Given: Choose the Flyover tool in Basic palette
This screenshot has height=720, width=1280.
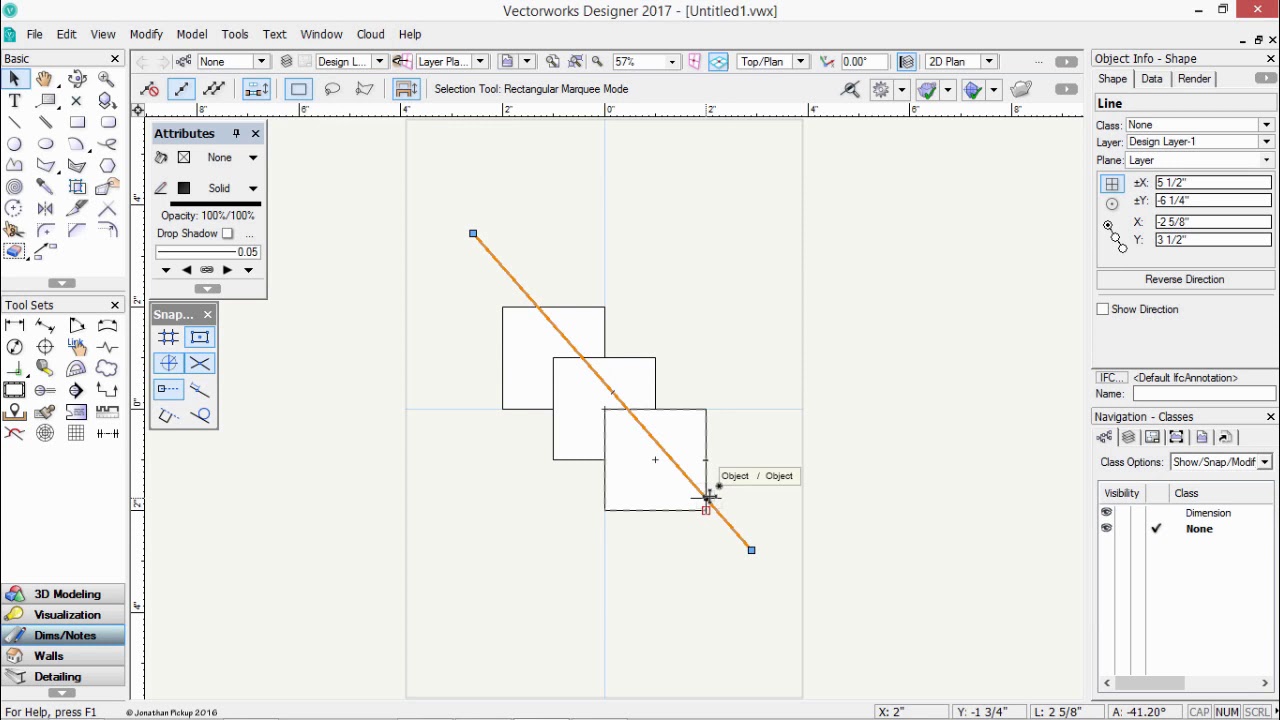Looking at the screenshot, I should [x=76, y=79].
